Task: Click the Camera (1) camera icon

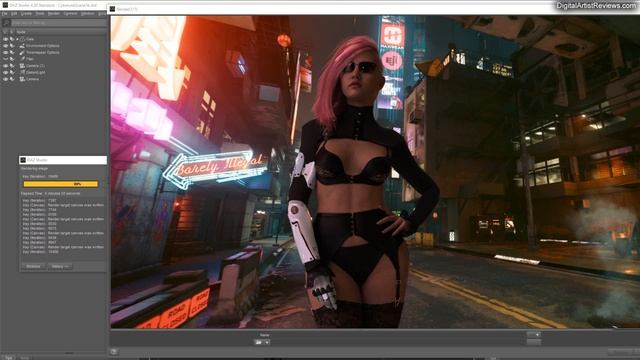Action: point(22,65)
